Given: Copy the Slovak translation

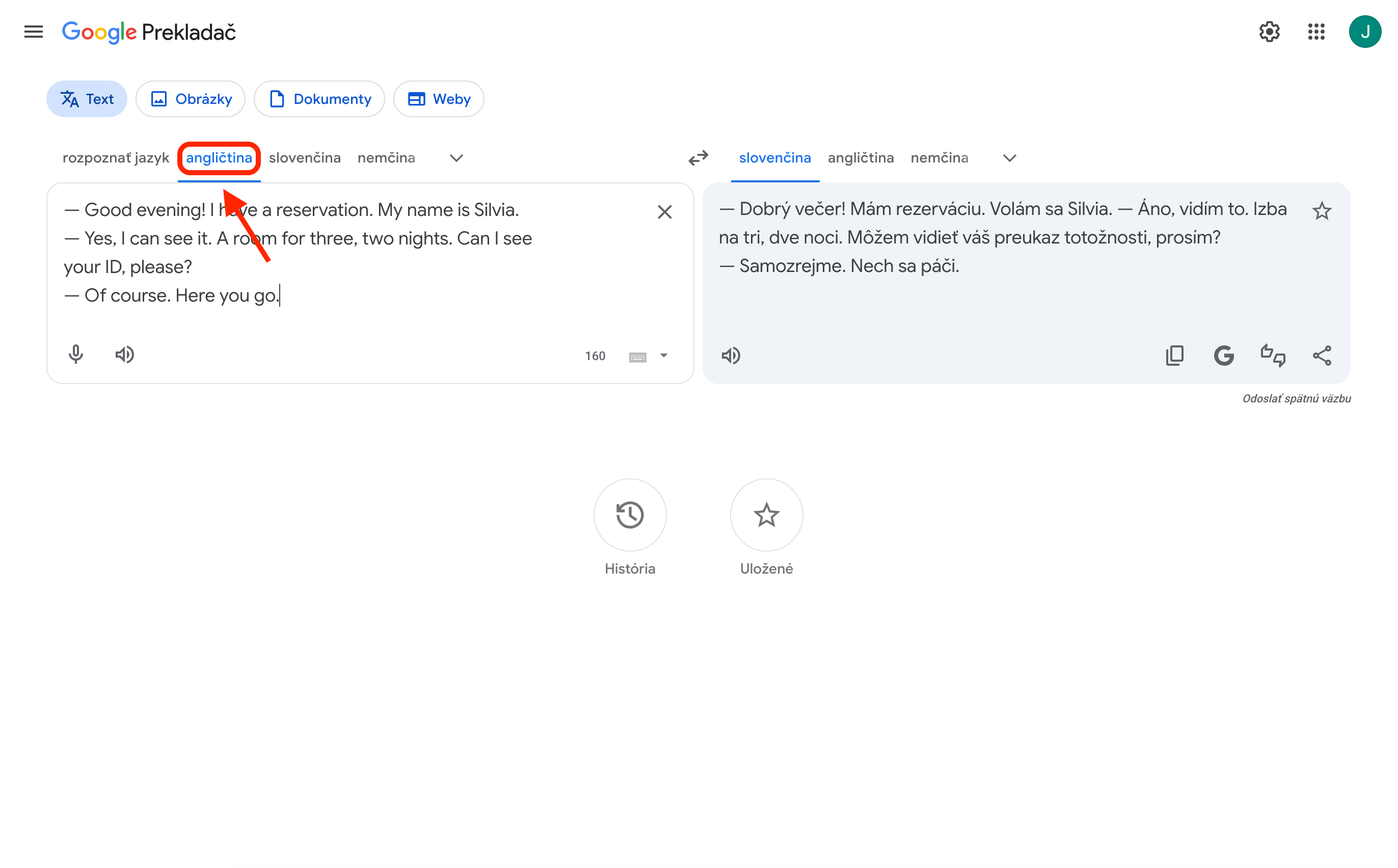Looking at the screenshot, I should [1175, 356].
